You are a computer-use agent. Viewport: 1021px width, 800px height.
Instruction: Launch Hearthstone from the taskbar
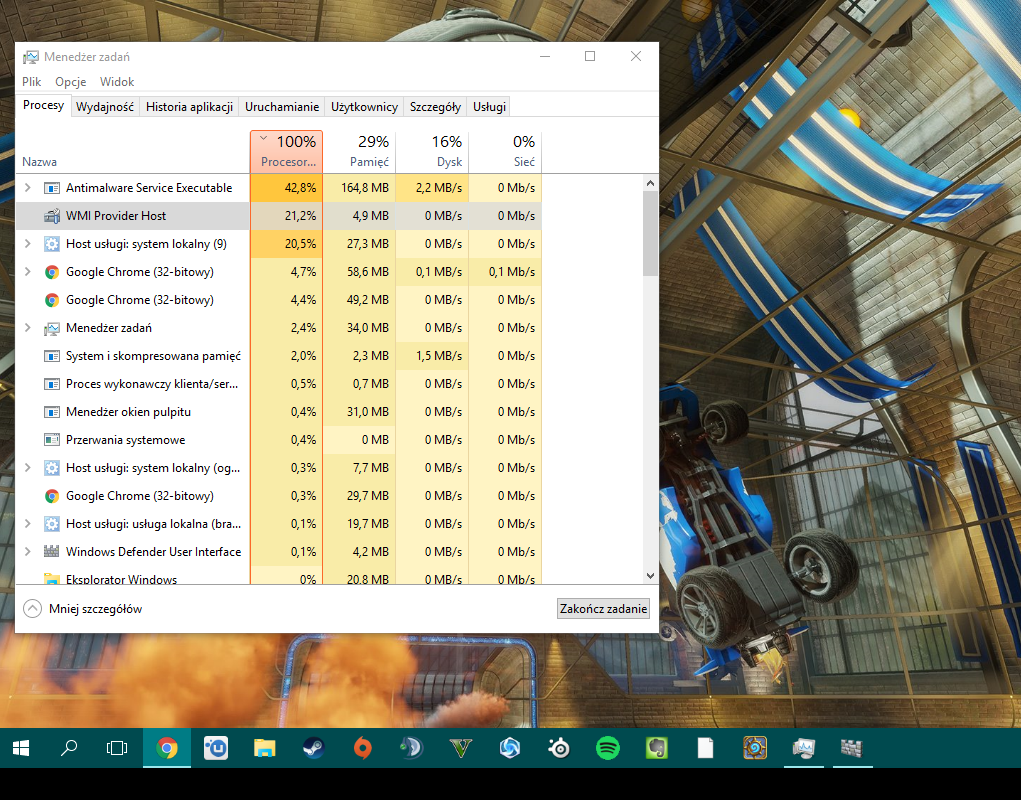pos(755,748)
